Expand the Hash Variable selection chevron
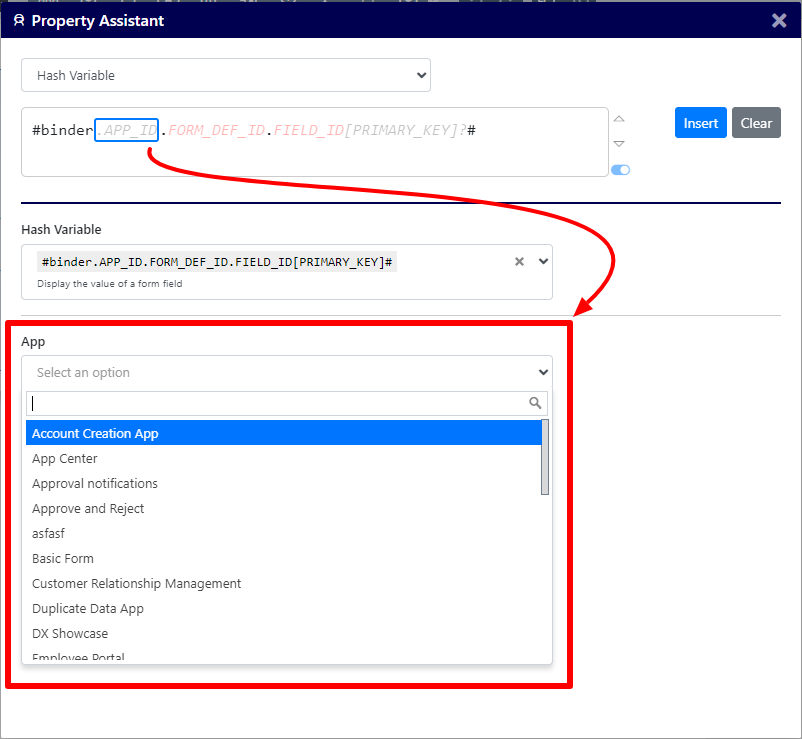 [x=543, y=262]
